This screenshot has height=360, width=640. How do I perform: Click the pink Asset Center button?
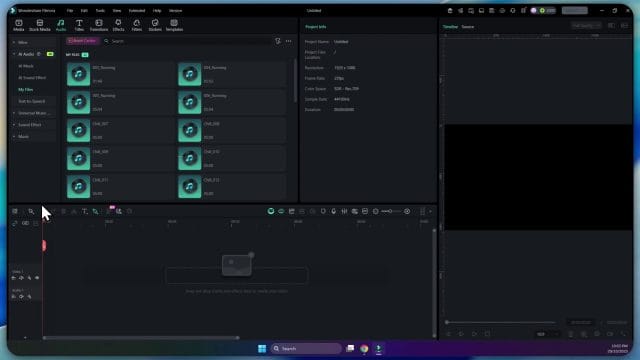click(x=82, y=41)
